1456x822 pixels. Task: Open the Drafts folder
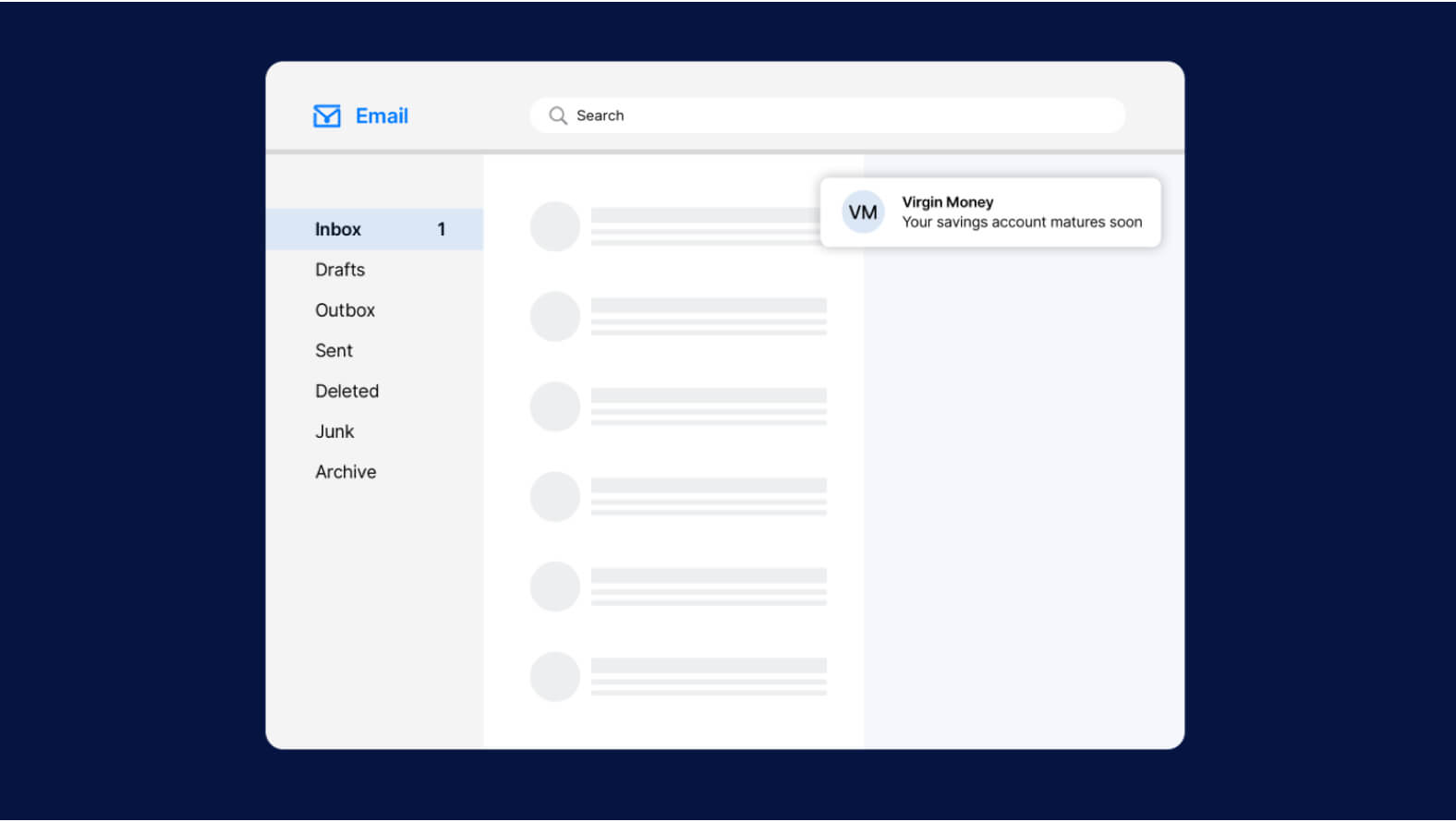(340, 270)
